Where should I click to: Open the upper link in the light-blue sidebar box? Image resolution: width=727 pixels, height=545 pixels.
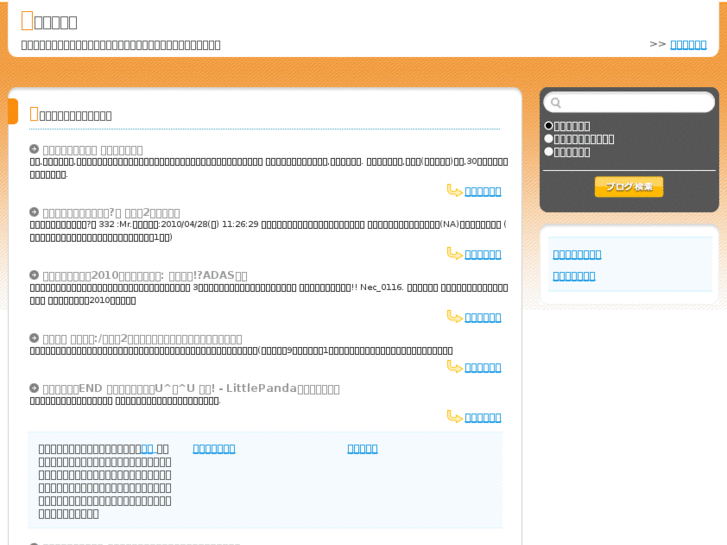click(577, 254)
